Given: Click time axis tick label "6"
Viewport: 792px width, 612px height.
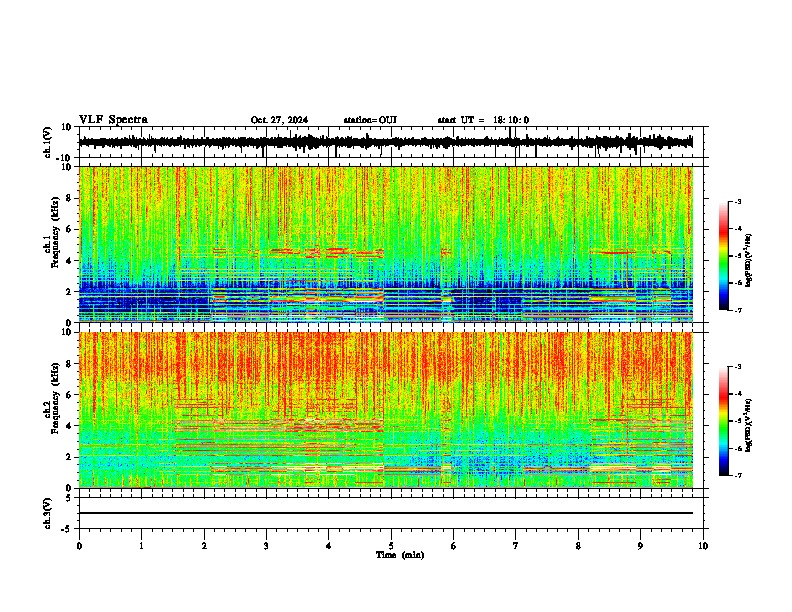Looking at the screenshot, I should (x=454, y=546).
